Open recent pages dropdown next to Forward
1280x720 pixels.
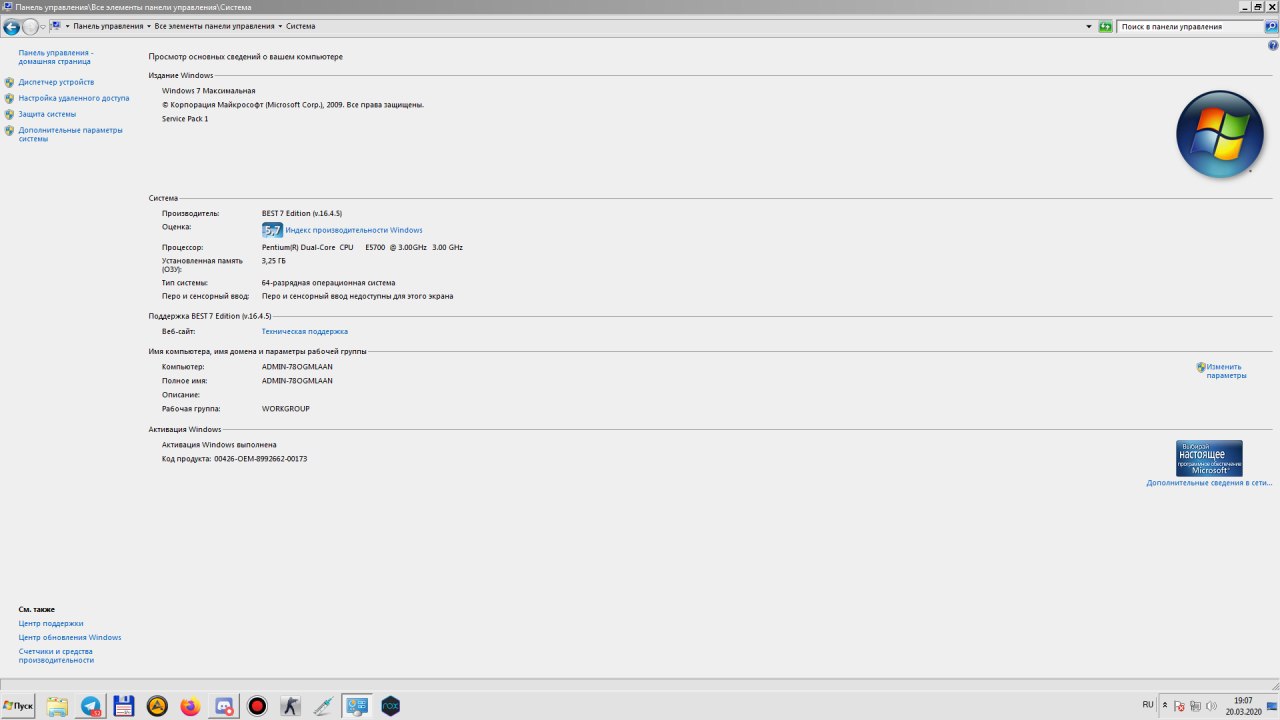43,27
